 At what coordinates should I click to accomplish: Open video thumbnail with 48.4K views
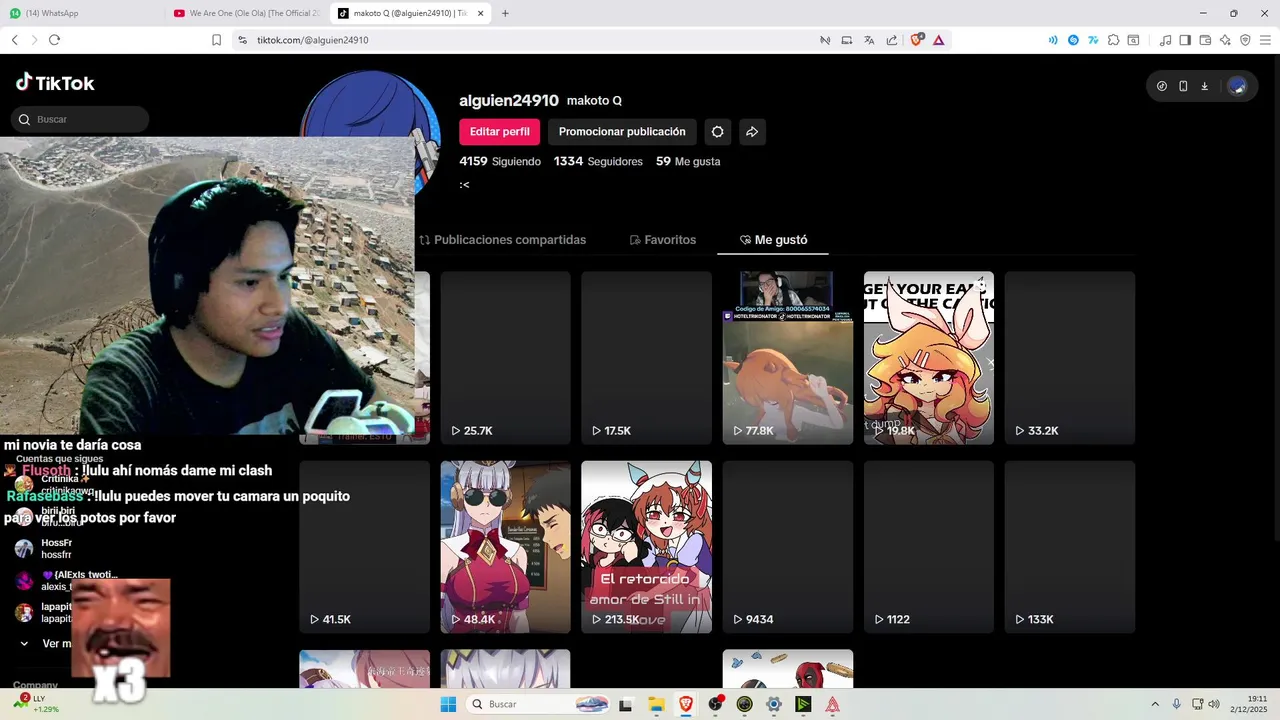tap(506, 547)
